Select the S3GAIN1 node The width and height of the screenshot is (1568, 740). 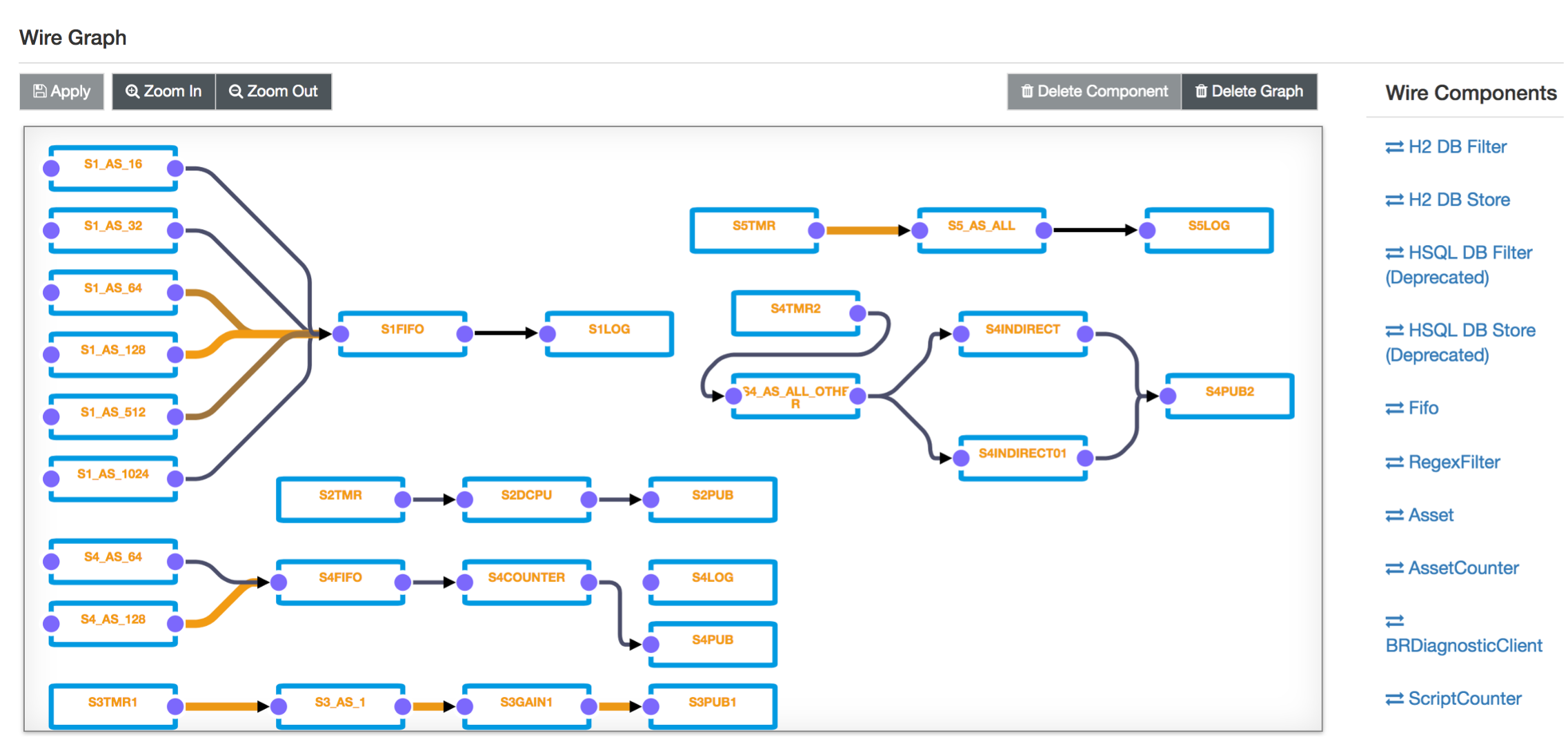click(x=527, y=706)
